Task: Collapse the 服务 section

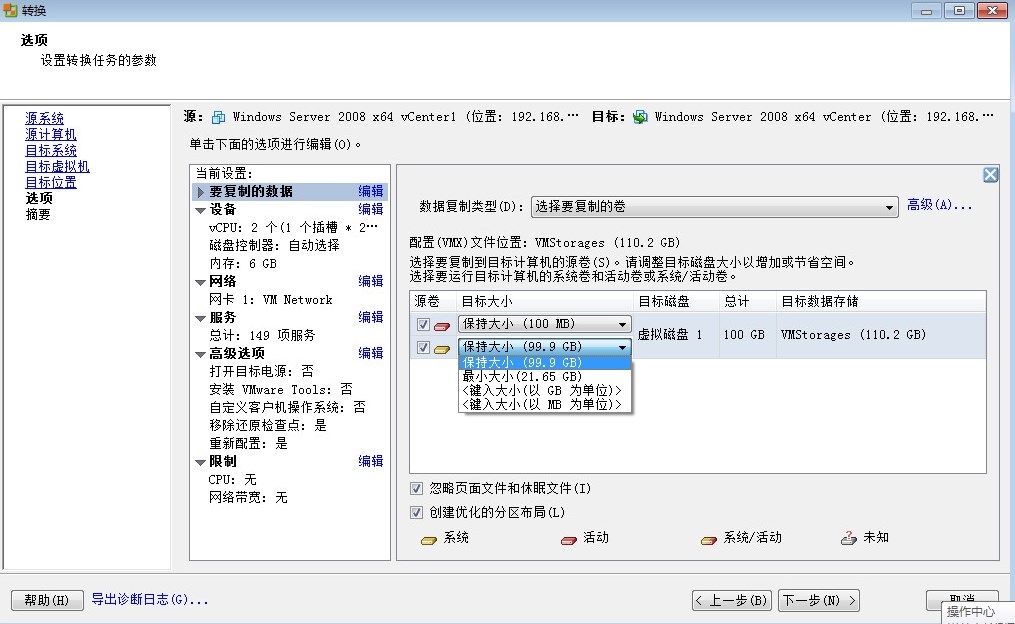Action: [201, 318]
